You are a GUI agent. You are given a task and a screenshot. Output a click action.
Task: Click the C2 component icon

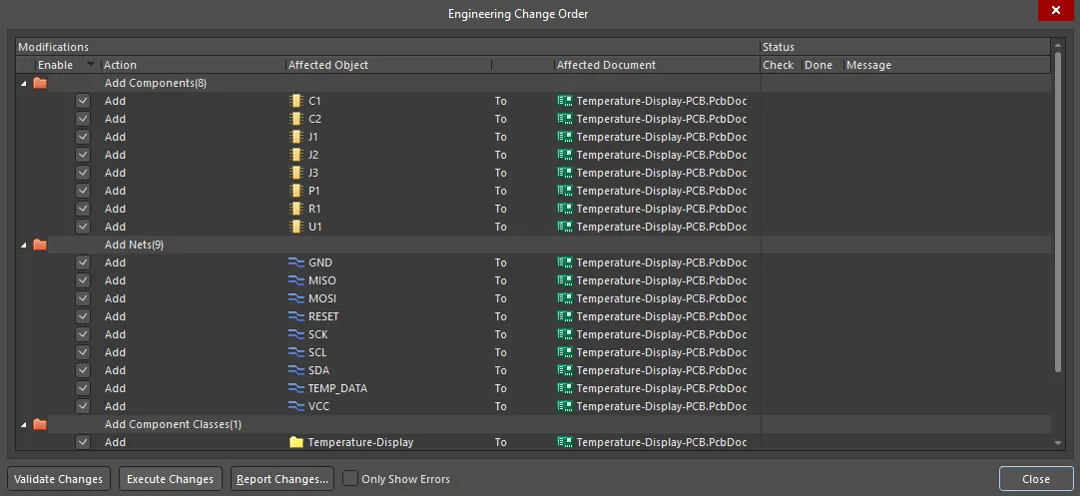[296, 118]
